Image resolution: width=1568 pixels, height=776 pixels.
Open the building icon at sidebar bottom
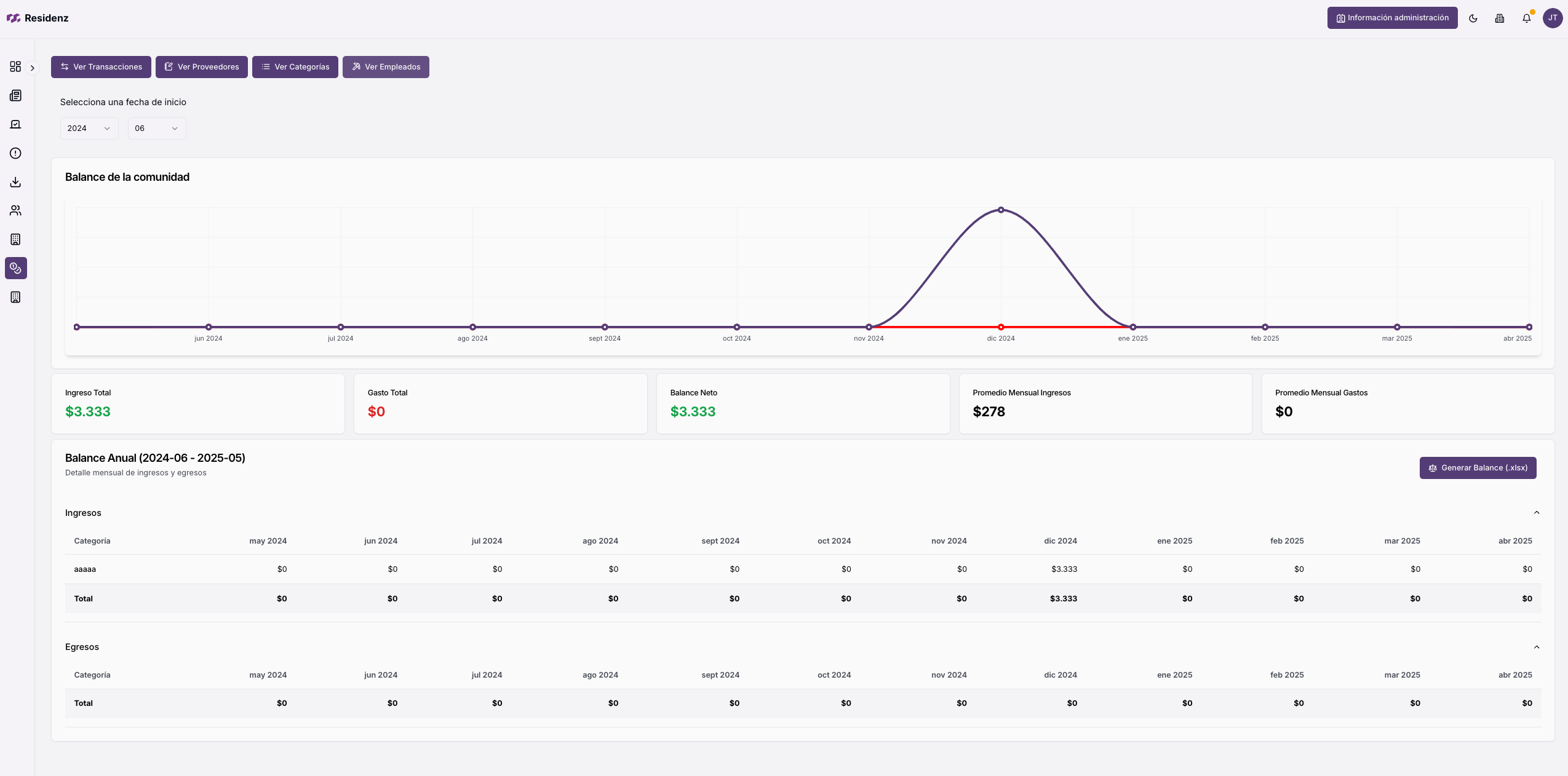coord(15,297)
